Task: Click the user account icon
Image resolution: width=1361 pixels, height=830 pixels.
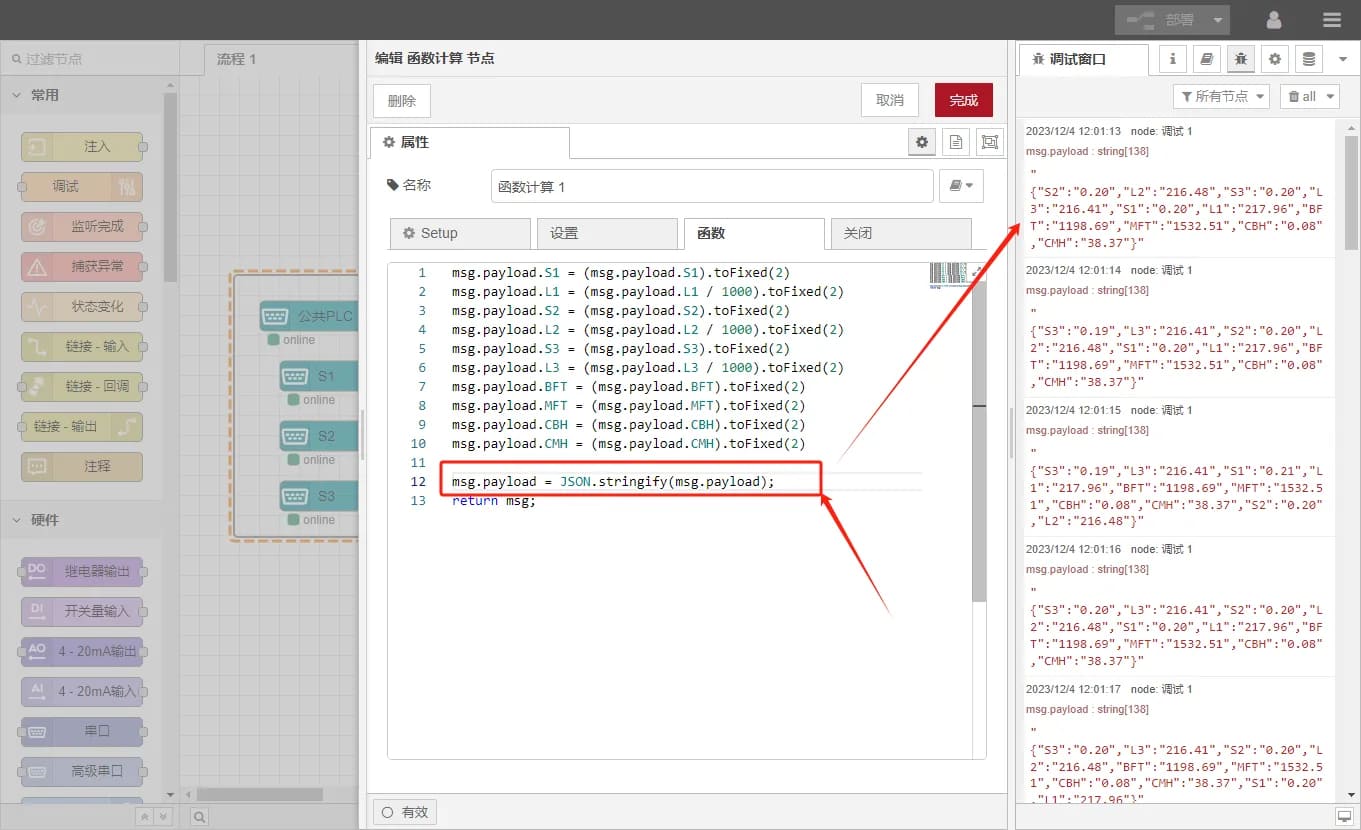Action: point(1274,20)
